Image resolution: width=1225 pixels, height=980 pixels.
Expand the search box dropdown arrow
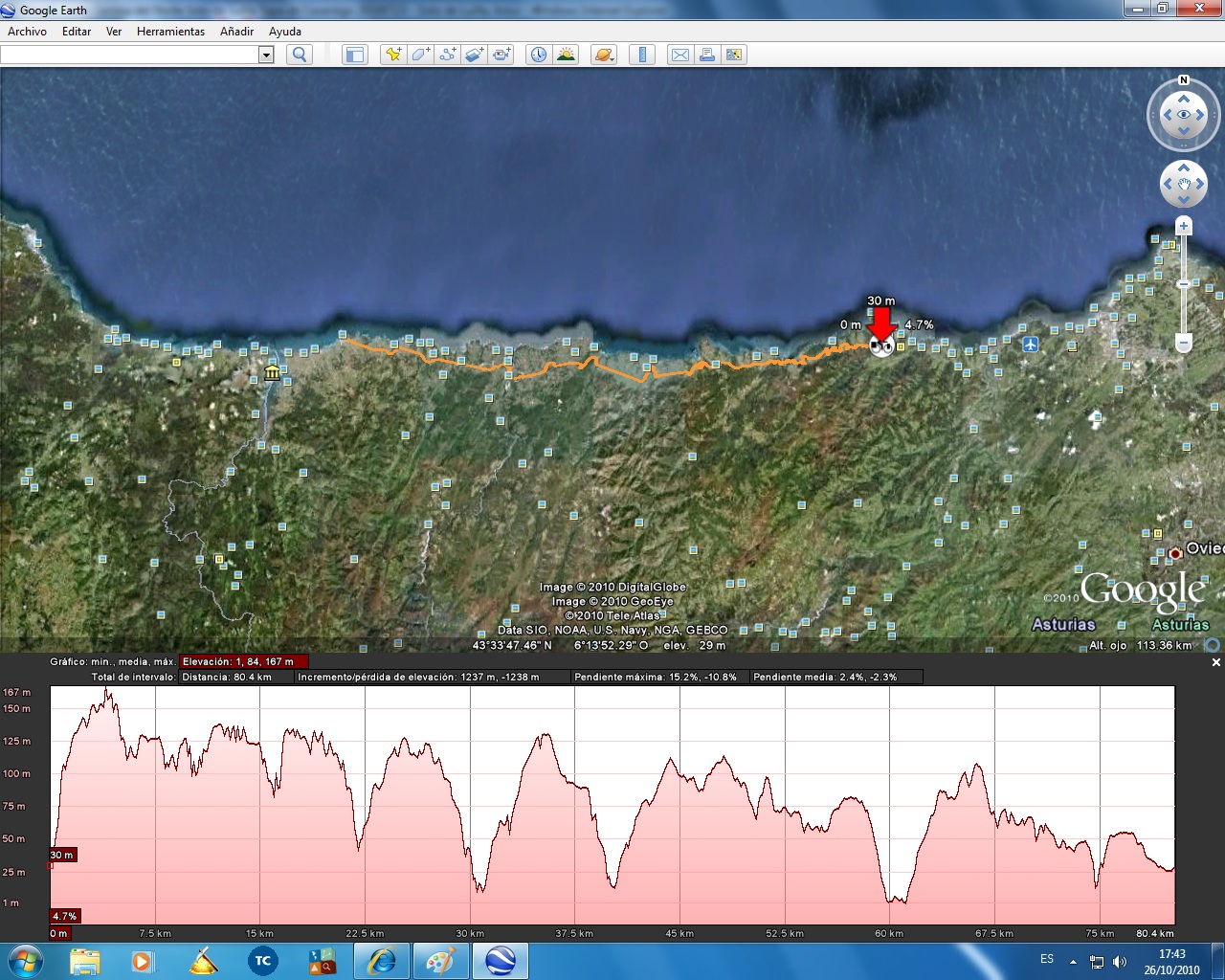(x=266, y=55)
